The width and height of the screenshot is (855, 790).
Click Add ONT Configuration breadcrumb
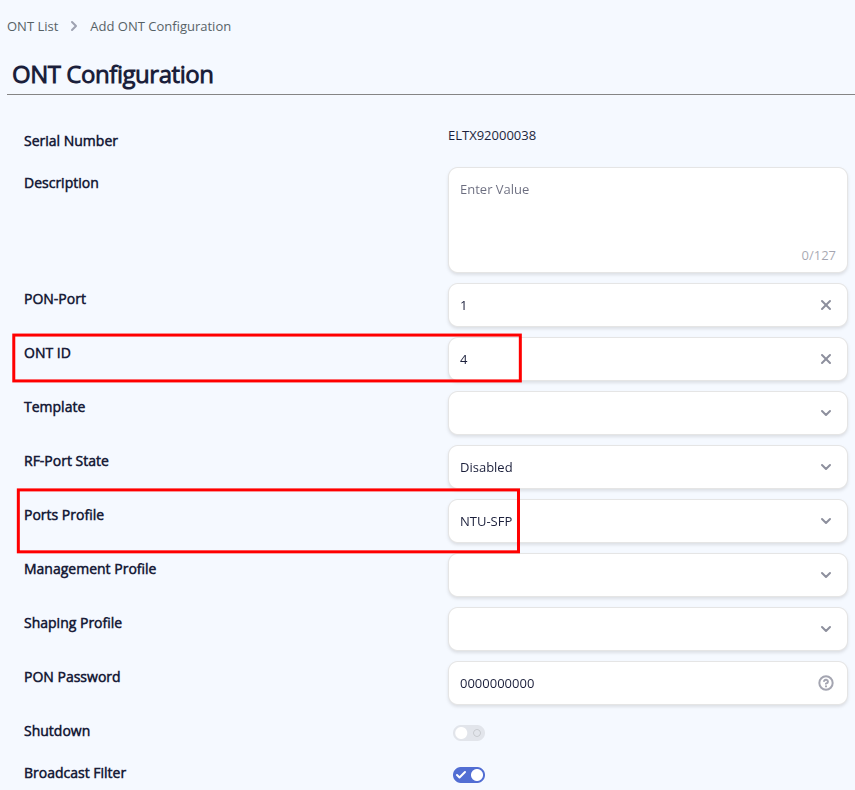pyautogui.click(x=160, y=26)
